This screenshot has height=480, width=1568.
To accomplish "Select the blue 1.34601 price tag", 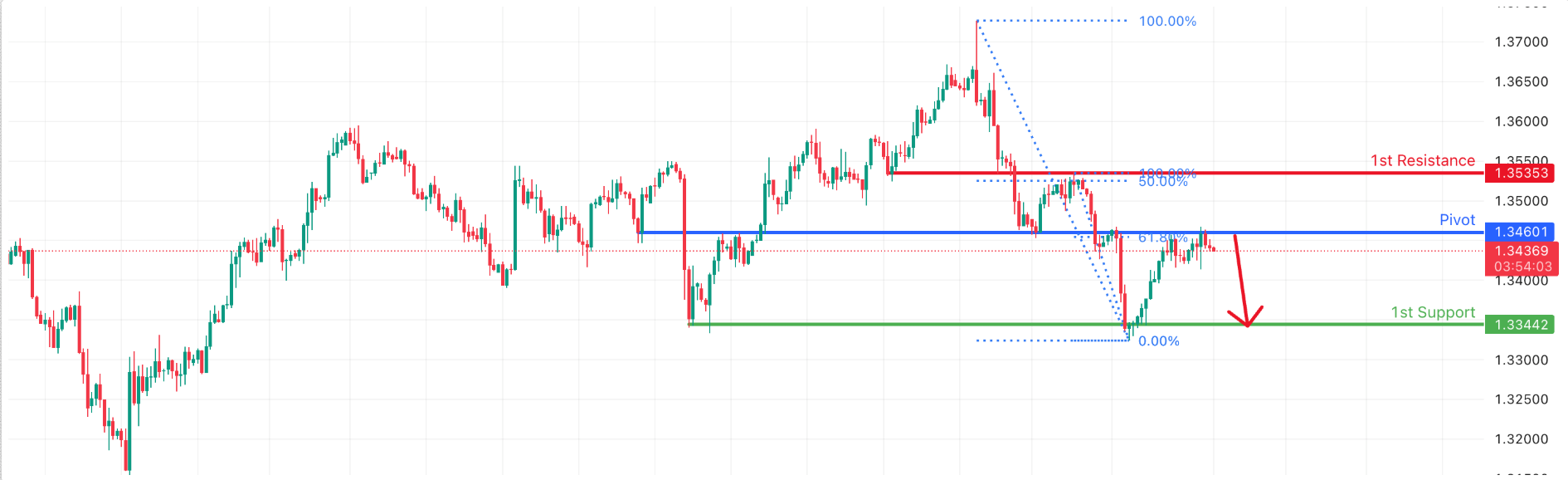I will [x=1521, y=232].
